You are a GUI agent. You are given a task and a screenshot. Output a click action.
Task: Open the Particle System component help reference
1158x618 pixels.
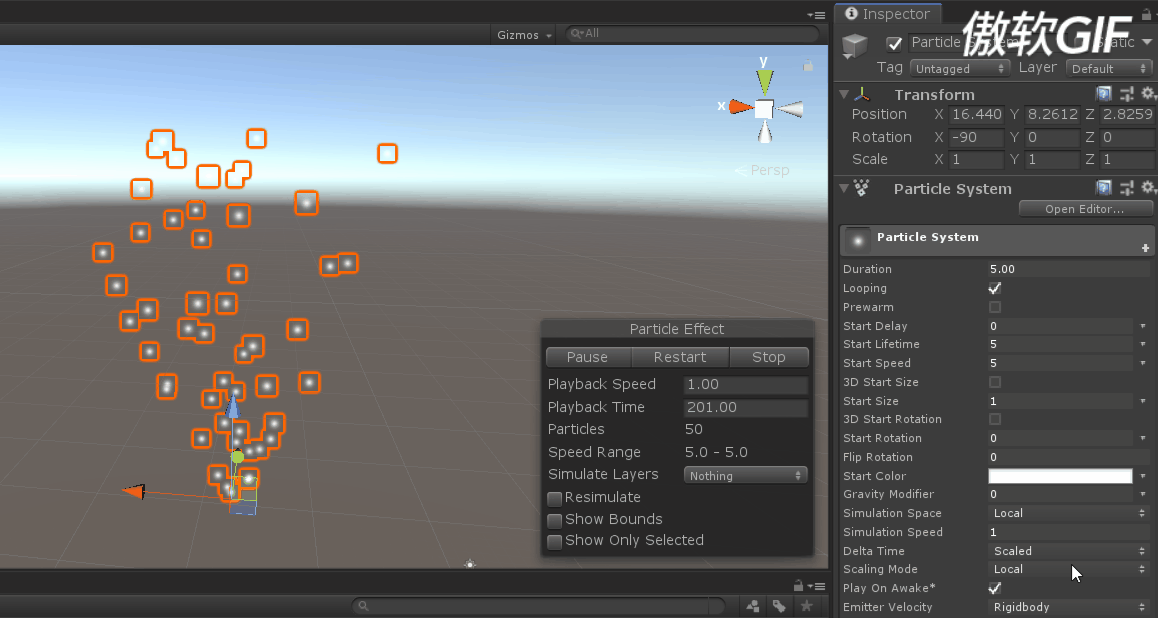1103,188
